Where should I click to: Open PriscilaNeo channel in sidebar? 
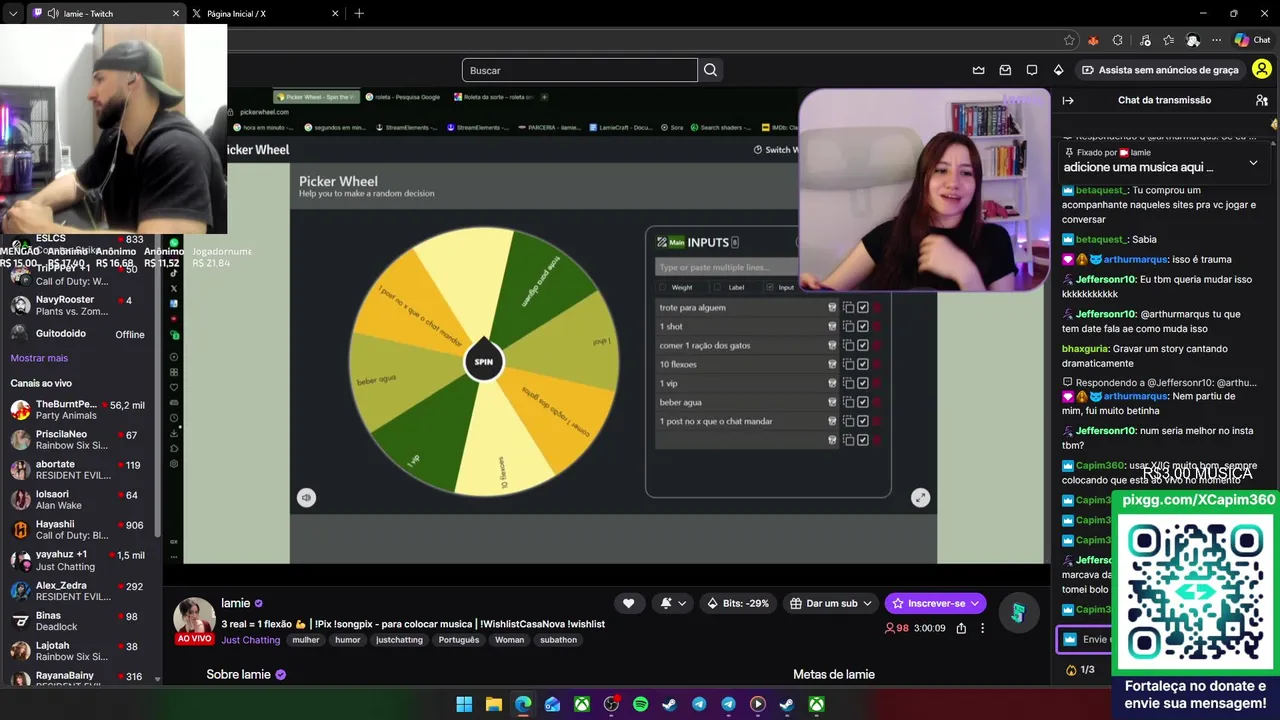[78, 440]
